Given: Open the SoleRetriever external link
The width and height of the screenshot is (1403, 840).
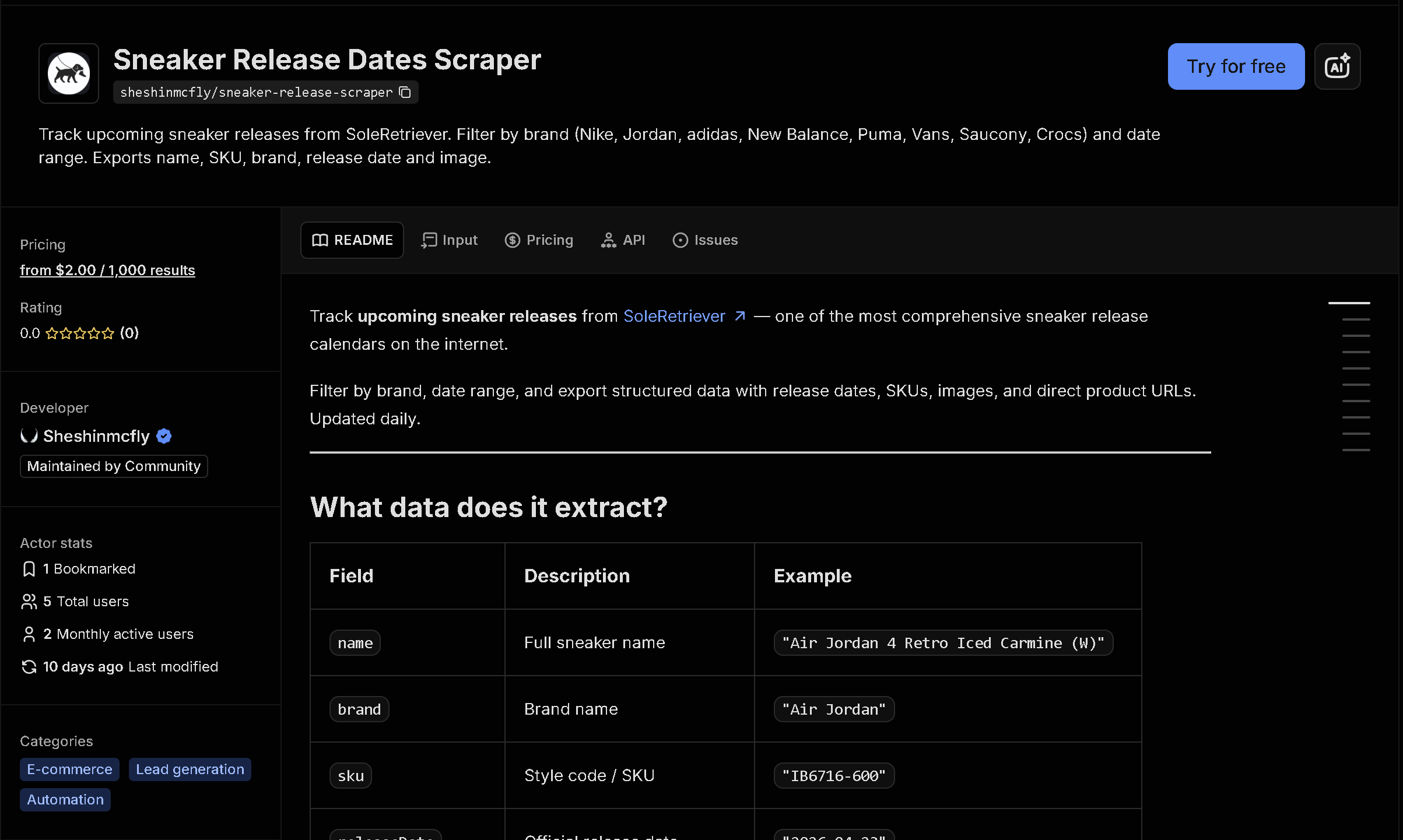Looking at the screenshot, I should 674,316.
